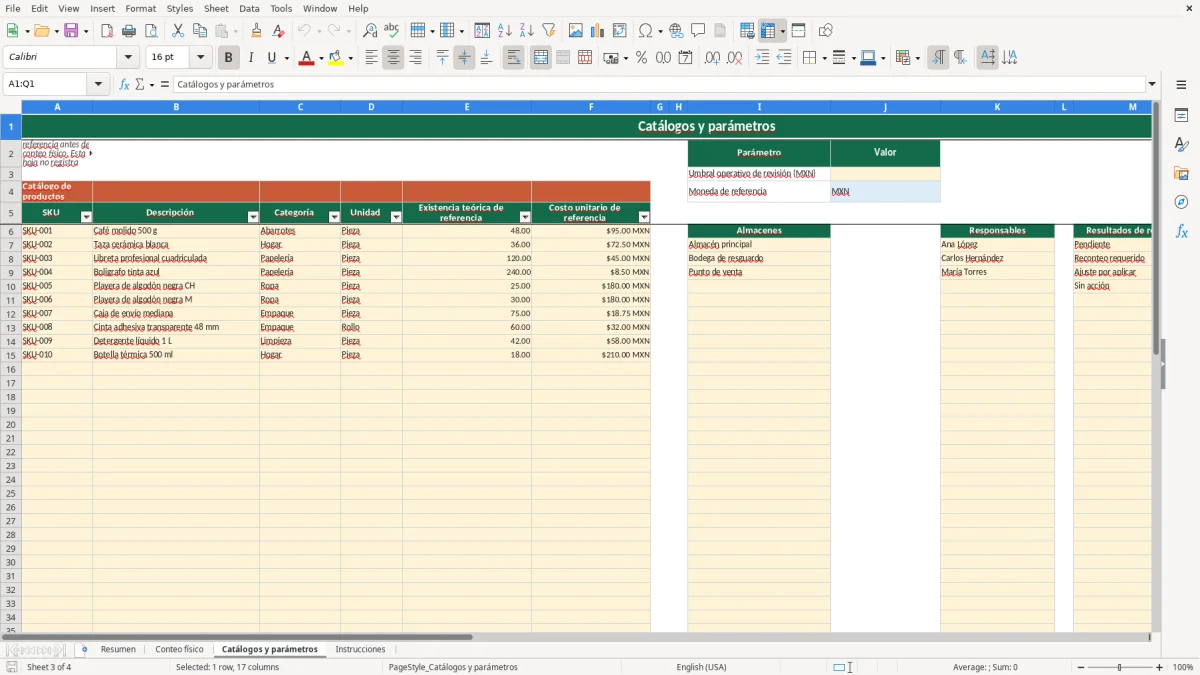1200x675 pixels.
Task: Open sidebar Functions panel
Action: click(x=1181, y=232)
